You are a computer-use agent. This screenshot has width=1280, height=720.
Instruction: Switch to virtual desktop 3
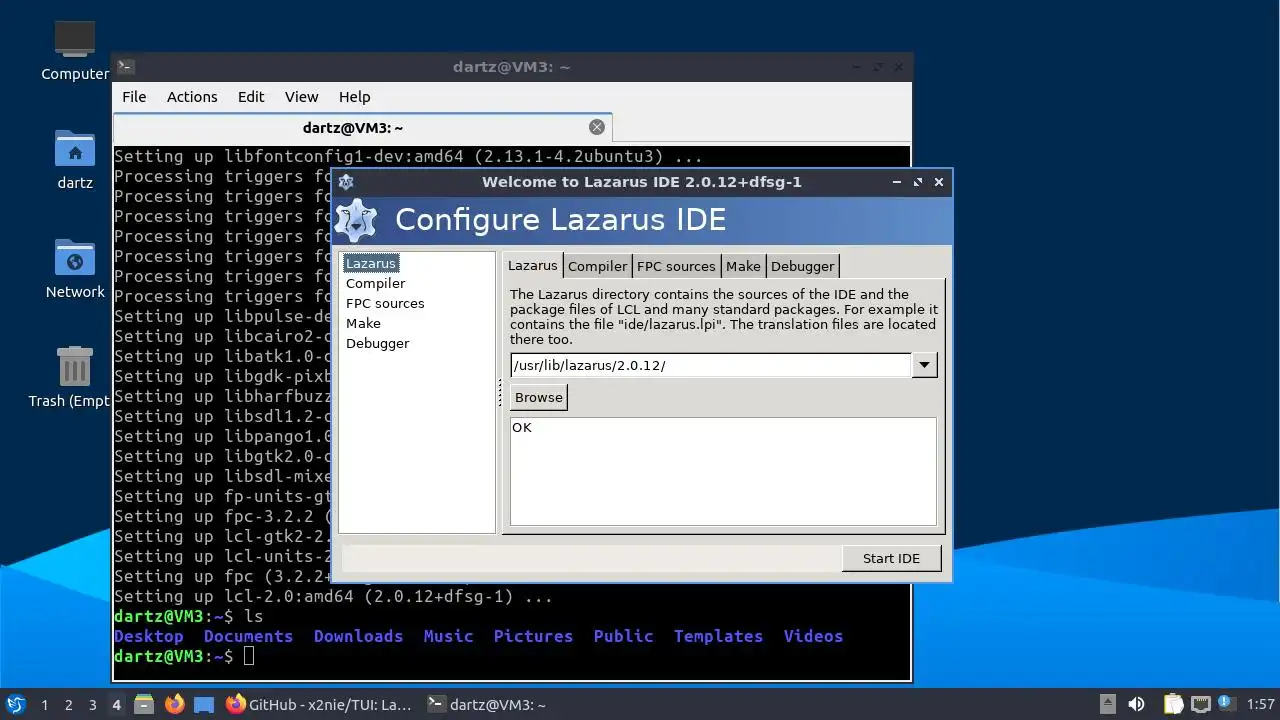(x=92, y=705)
